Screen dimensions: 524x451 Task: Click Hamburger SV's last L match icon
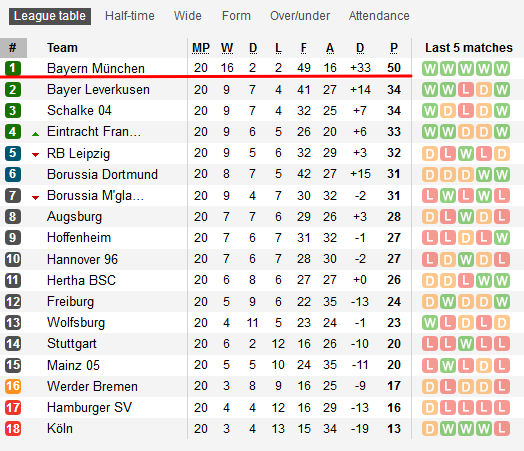tap(502, 408)
